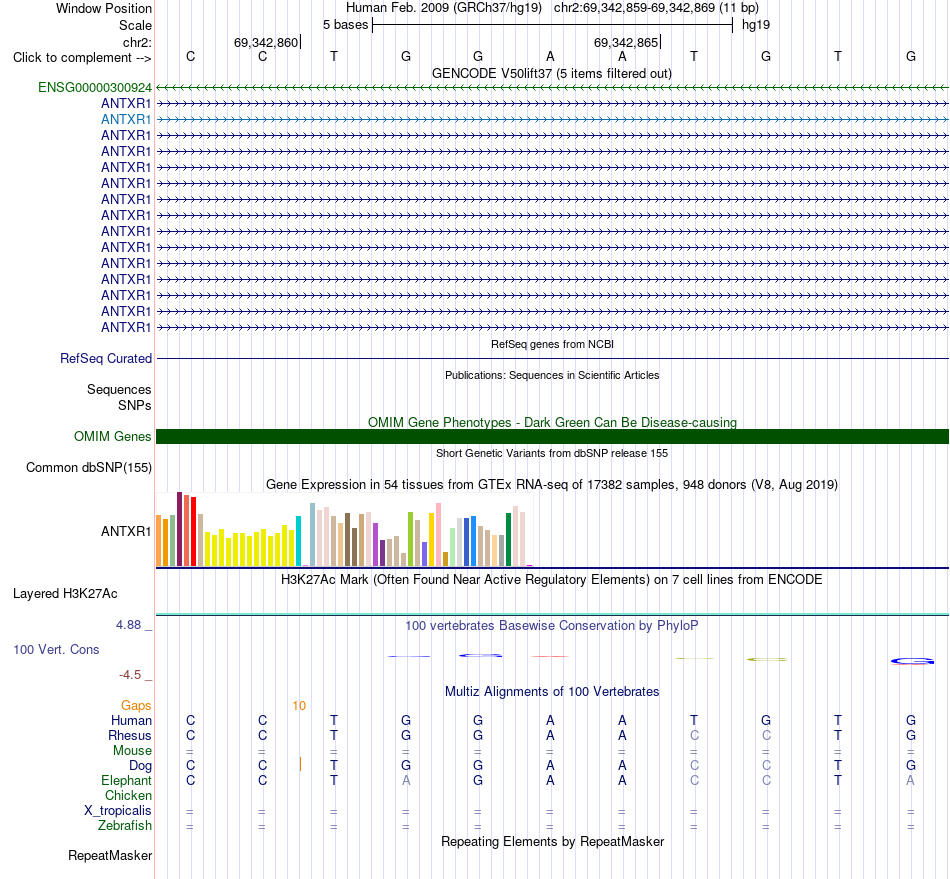Click the orange insertion bar in Dog row

click(x=301, y=765)
